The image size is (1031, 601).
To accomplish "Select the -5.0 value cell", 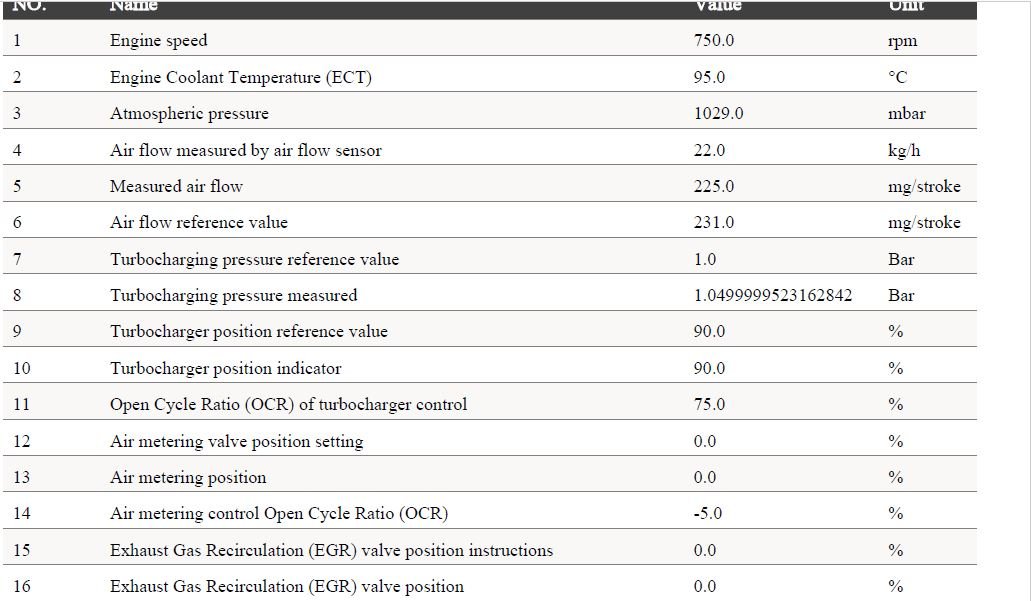I will pyautogui.click(x=708, y=514).
